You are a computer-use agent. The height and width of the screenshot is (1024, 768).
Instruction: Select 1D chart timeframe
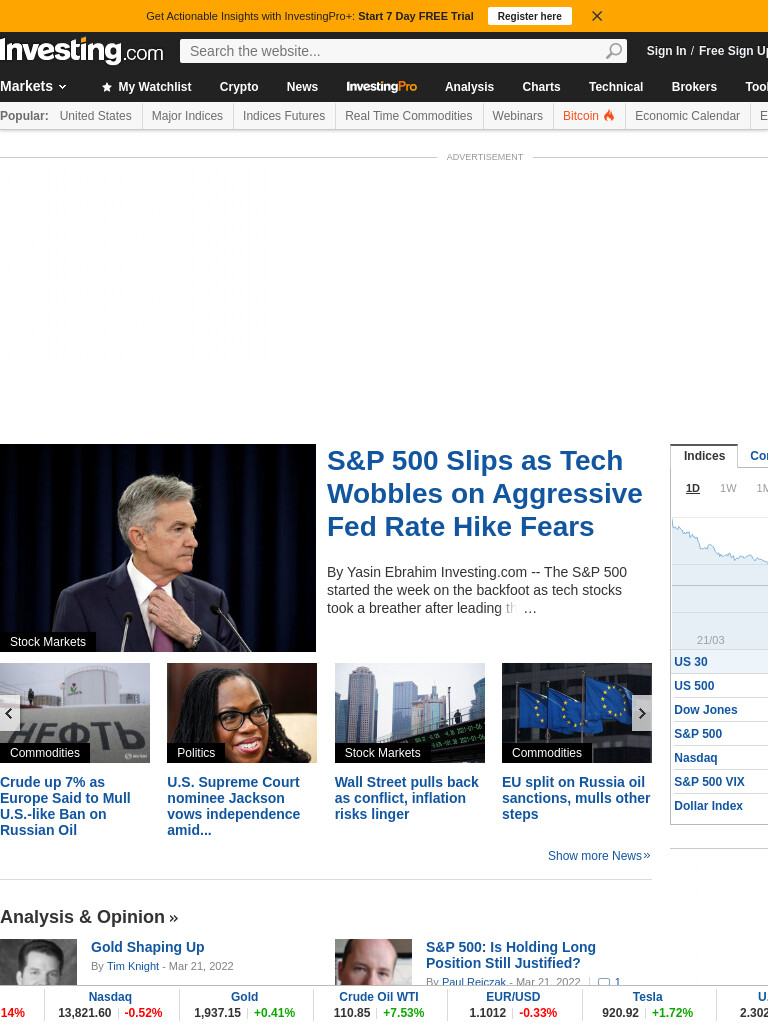693,488
